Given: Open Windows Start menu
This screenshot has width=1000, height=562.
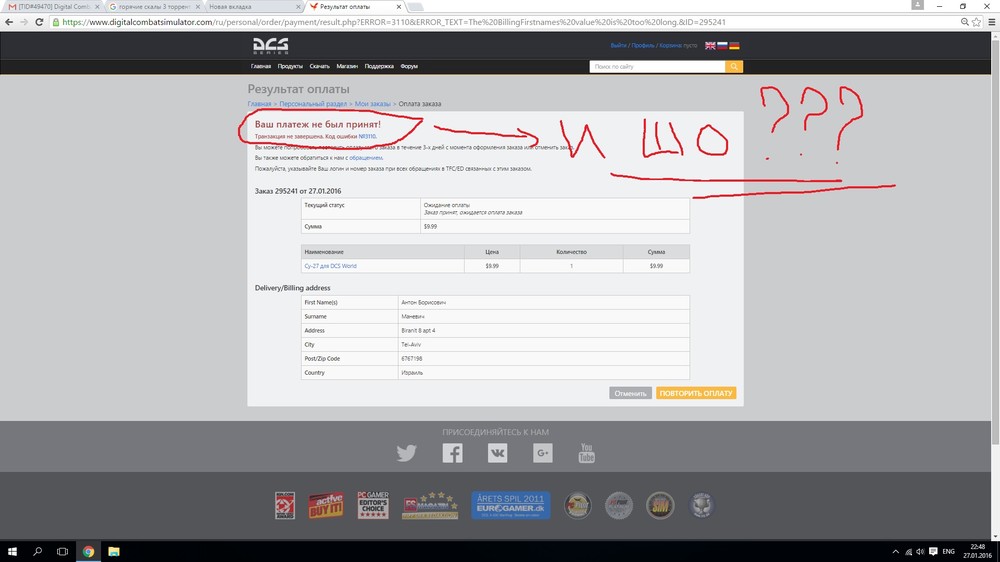Looking at the screenshot, I should pyautogui.click(x=12, y=551).
